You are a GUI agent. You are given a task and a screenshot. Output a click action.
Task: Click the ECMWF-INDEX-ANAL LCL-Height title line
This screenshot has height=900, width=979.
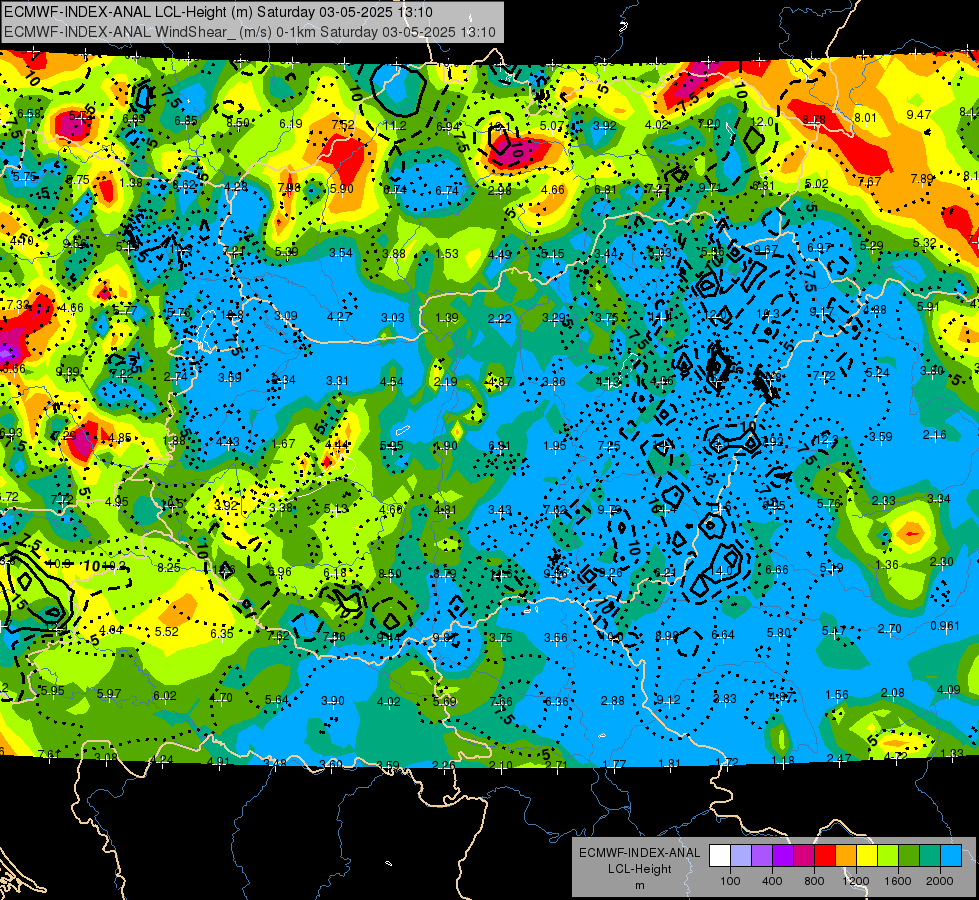(x=219, y=12)
